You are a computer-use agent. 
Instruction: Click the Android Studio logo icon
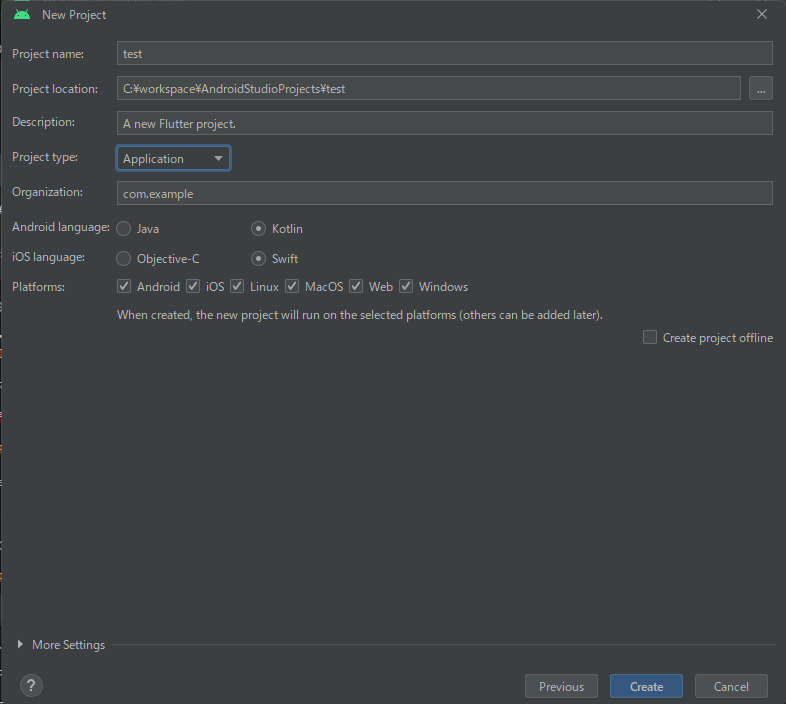pyautogui.click(x=22, y=15)
